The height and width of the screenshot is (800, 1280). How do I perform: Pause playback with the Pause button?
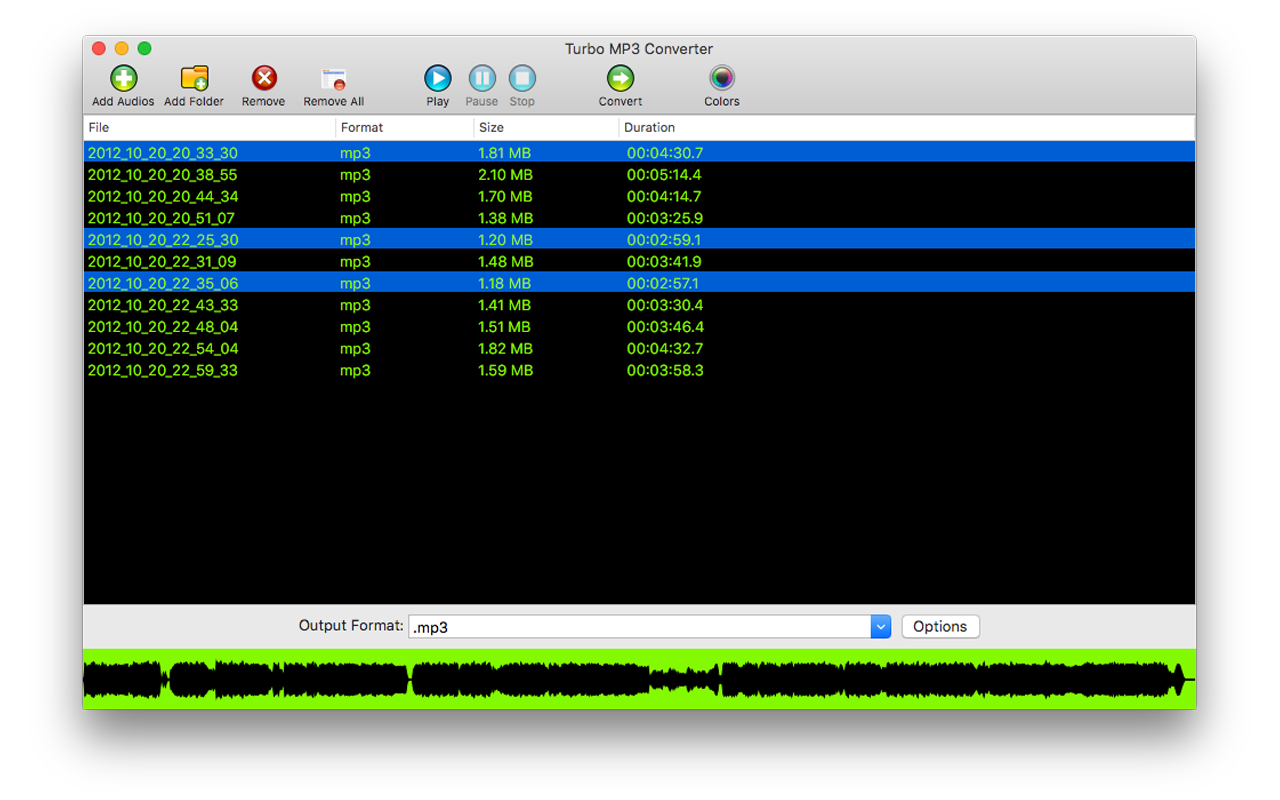tap(482, 78)
